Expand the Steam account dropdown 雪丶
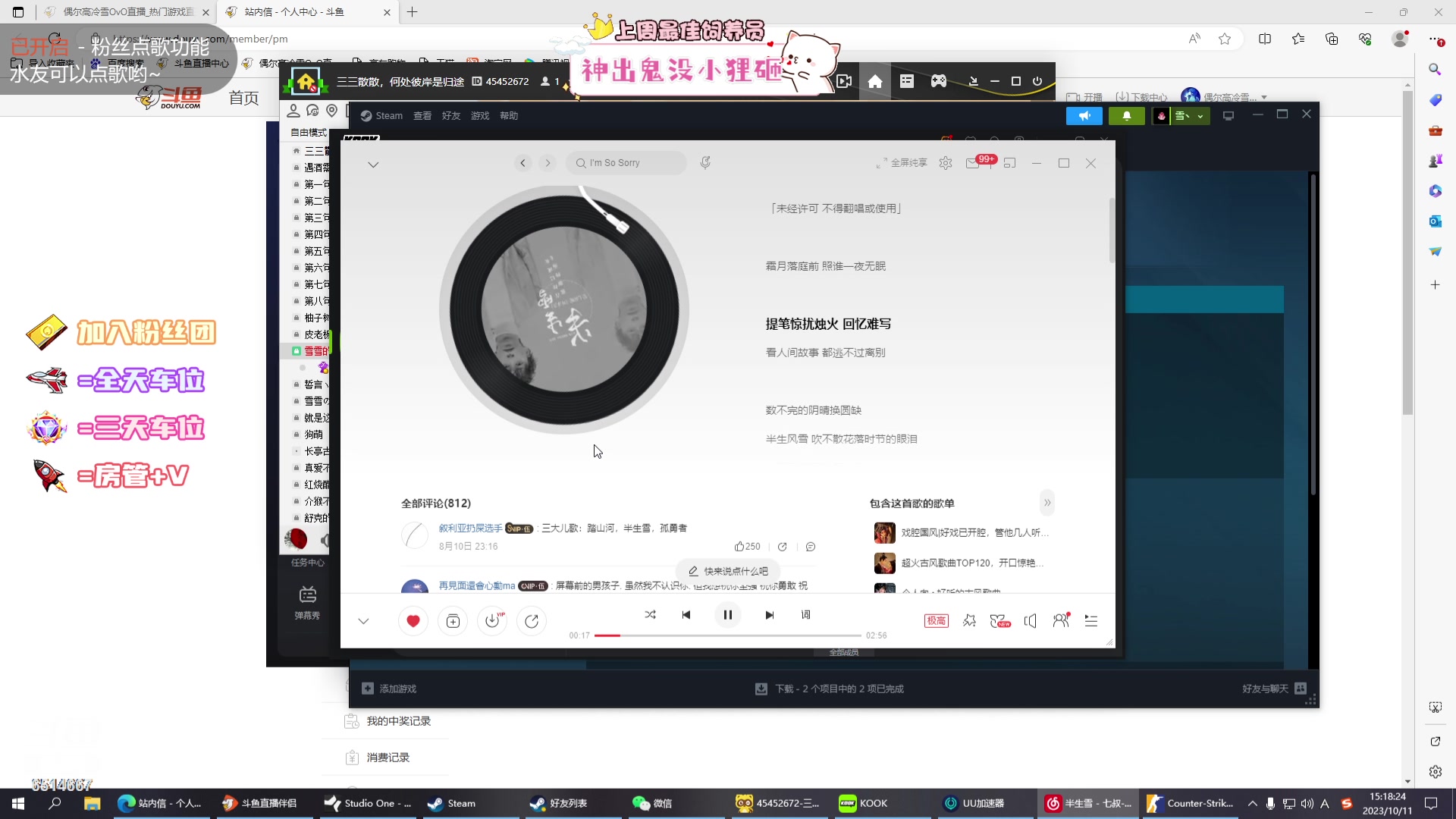The height and width of the screenshot is (819, 1456). click(1188, 116)
